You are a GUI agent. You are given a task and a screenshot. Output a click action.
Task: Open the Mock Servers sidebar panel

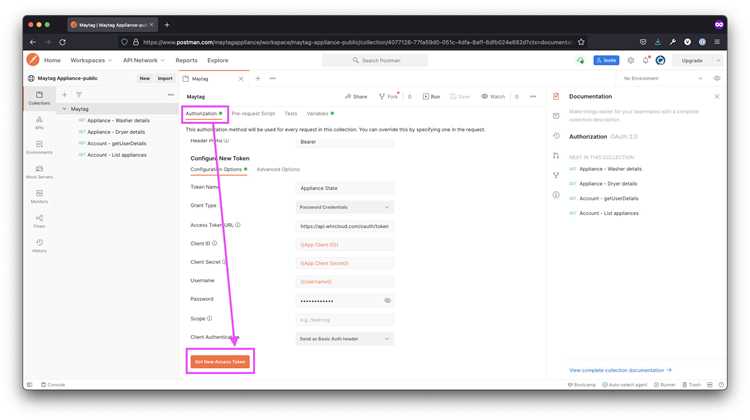click(x=39, y=172)
